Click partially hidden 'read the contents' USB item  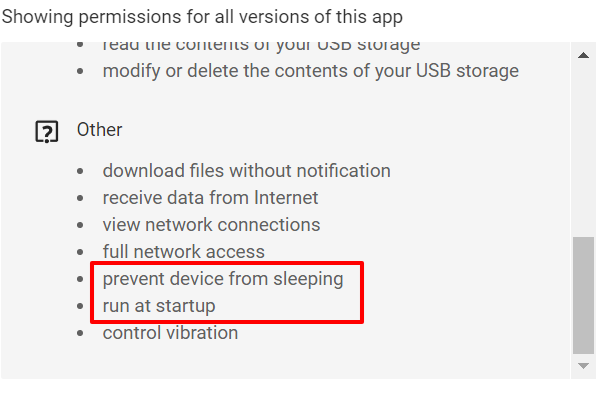pyautogui.click(x=260, y=47)
